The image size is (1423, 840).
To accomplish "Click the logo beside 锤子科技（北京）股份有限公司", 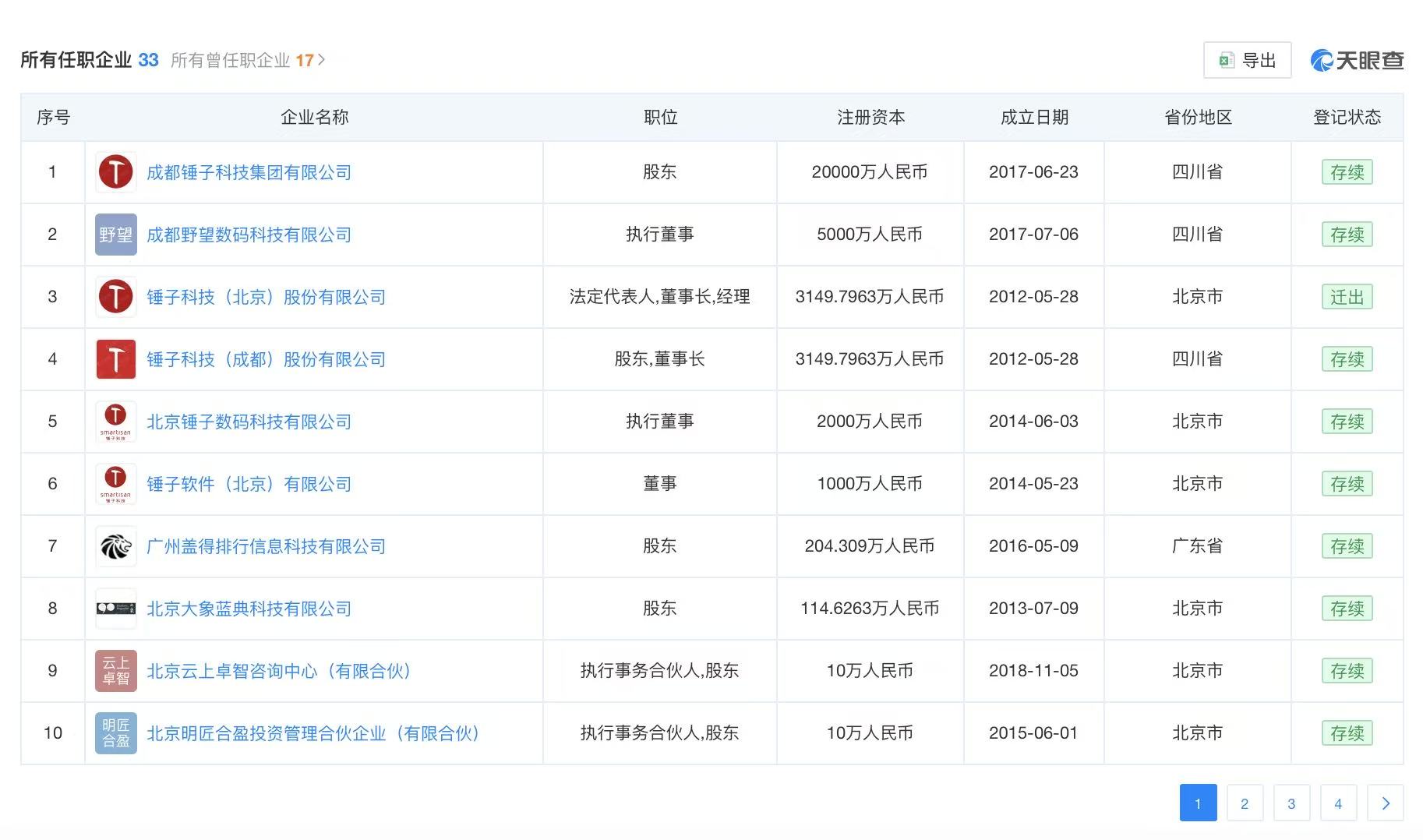I will [115, 297].
